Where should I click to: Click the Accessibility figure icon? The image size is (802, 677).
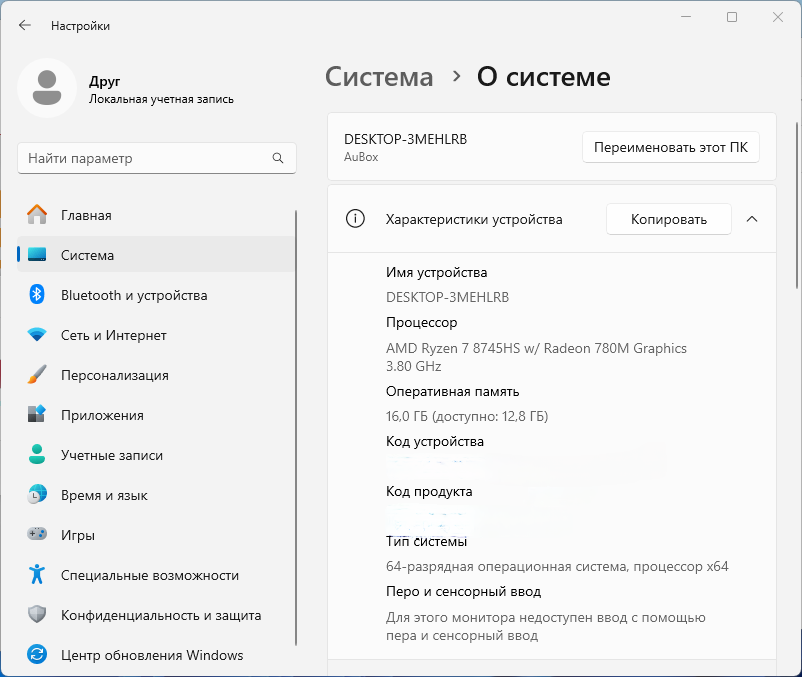click(37, 575)
